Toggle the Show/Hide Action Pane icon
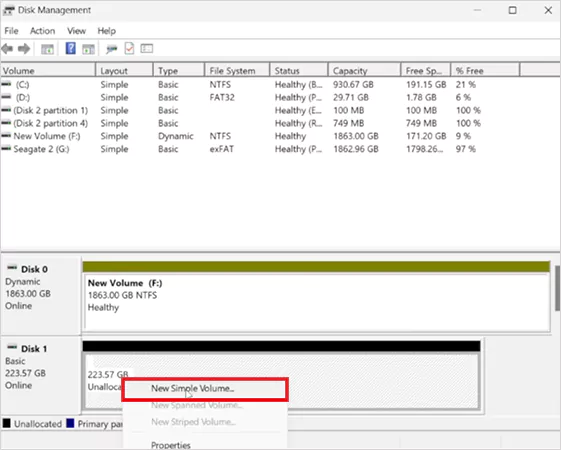This screenshot has width=561, height=450. click(x=88, y=49)
